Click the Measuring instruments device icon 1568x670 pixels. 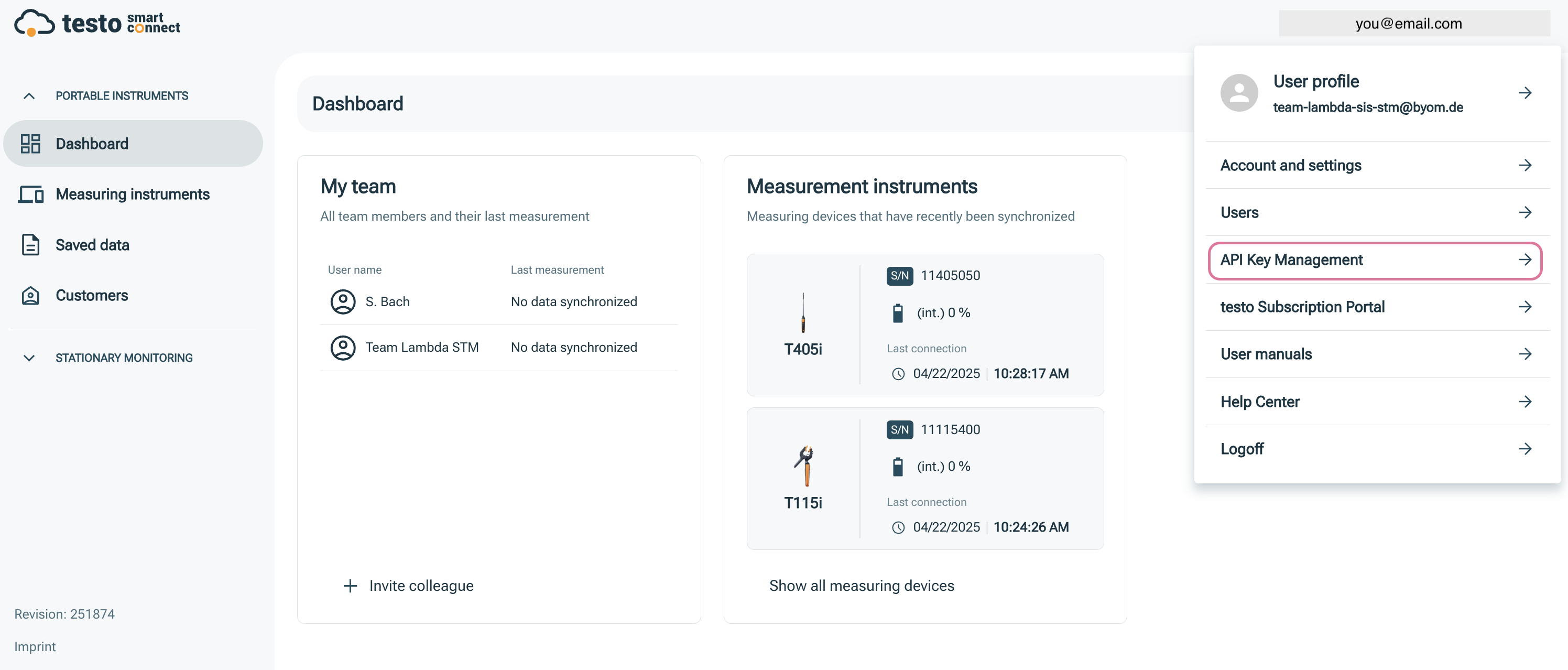31,194
